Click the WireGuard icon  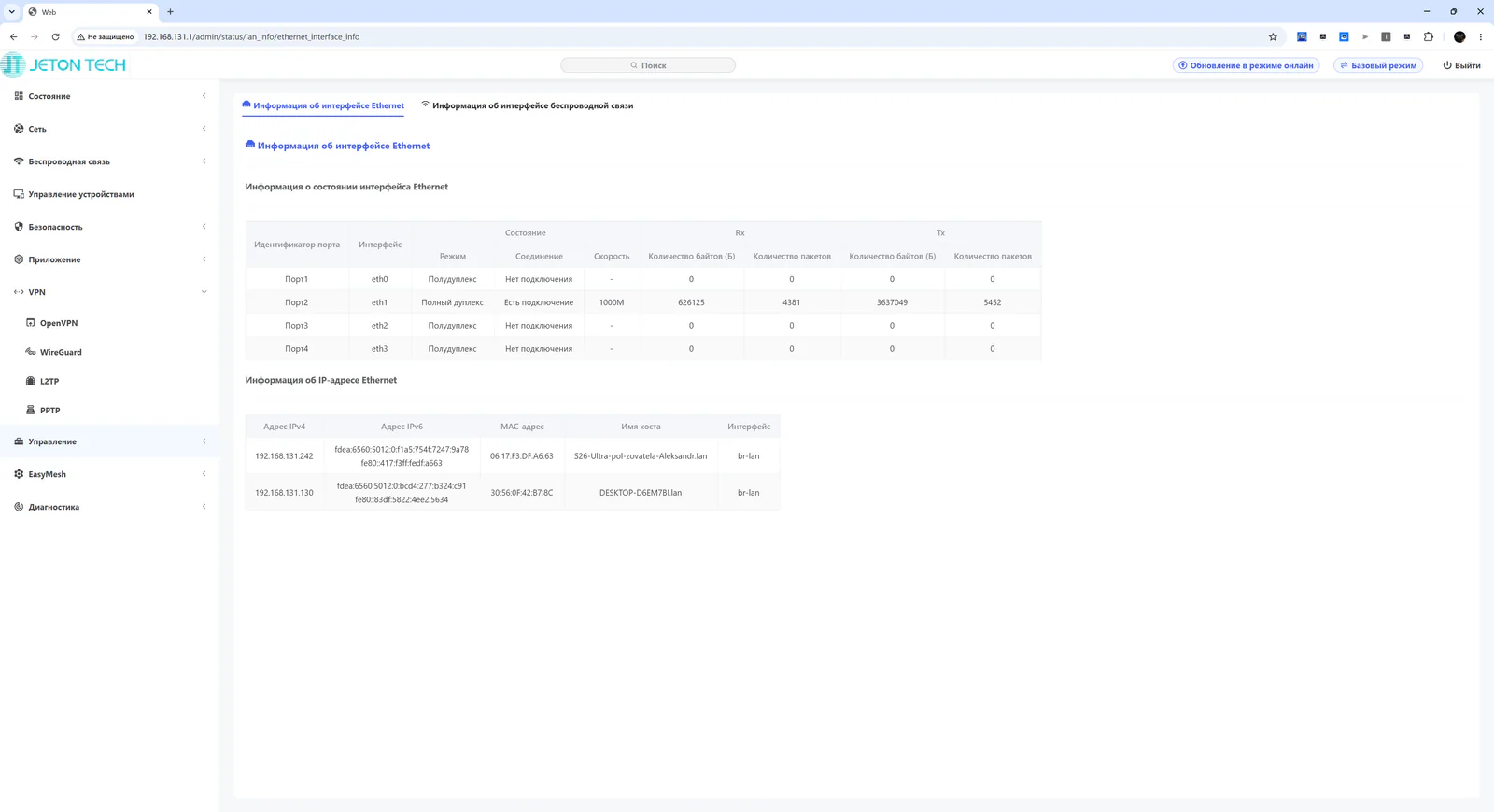pos(31,352)
